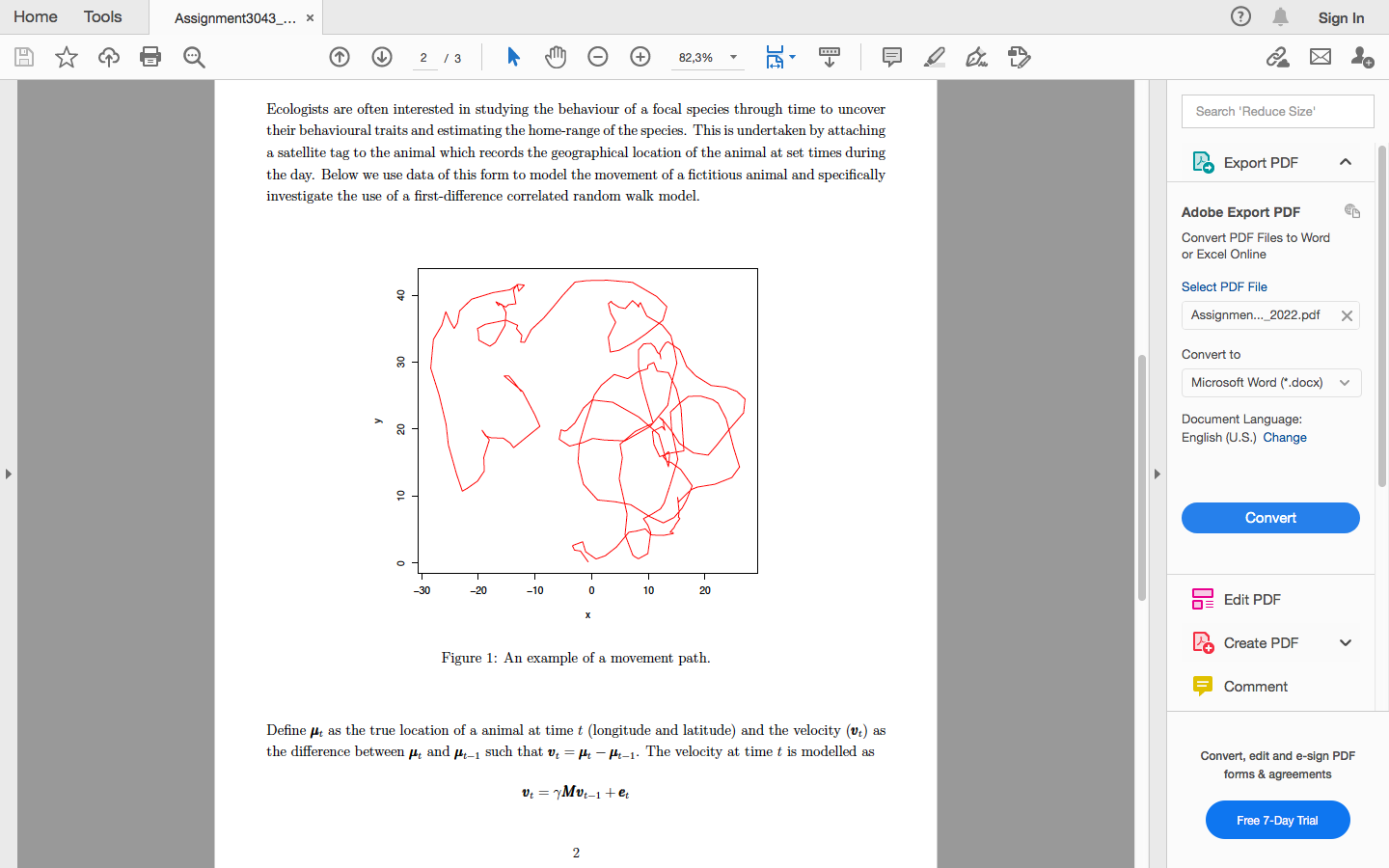The width and height of the screenshot is (1389, 868).
Task: Activate the Selection arrow tool
Action: coord(513,57)
